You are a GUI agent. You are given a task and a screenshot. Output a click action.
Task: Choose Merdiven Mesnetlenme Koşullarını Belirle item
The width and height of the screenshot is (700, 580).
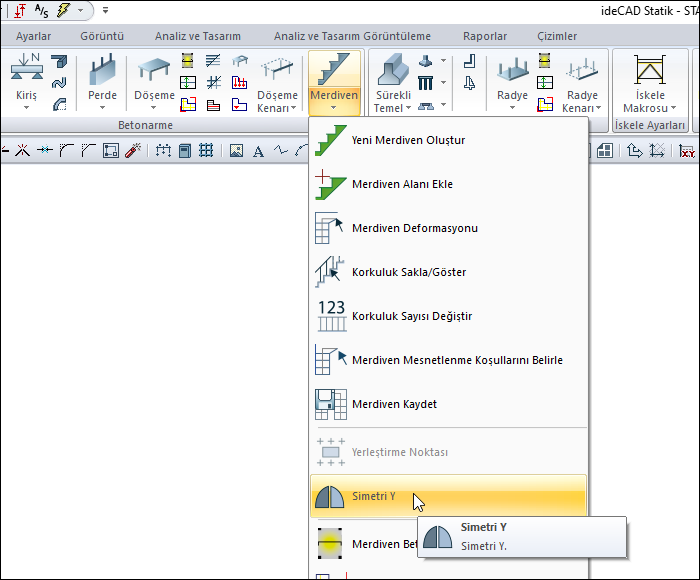(x=449, y=360)
